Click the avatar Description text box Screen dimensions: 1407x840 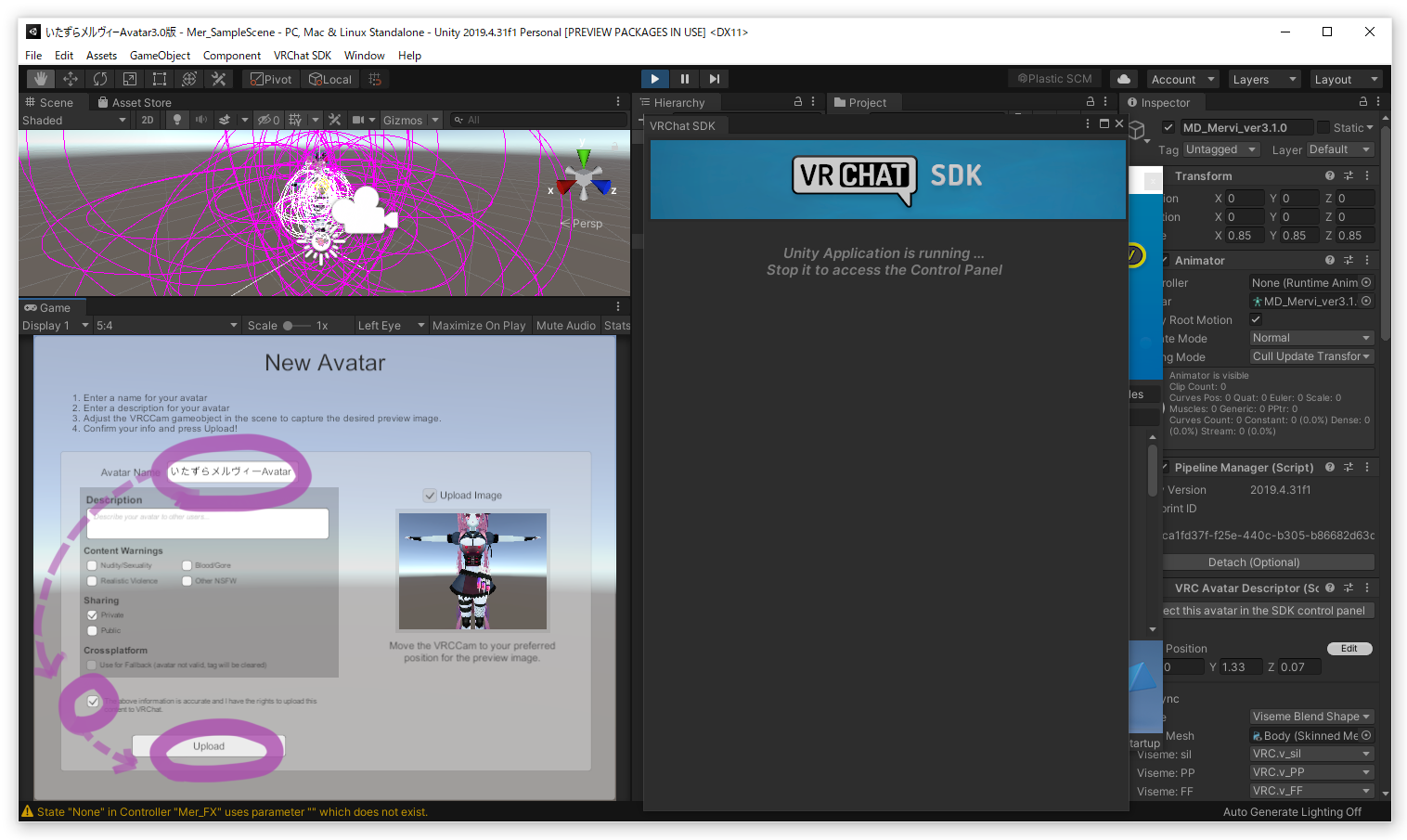[x=208, y=523]
